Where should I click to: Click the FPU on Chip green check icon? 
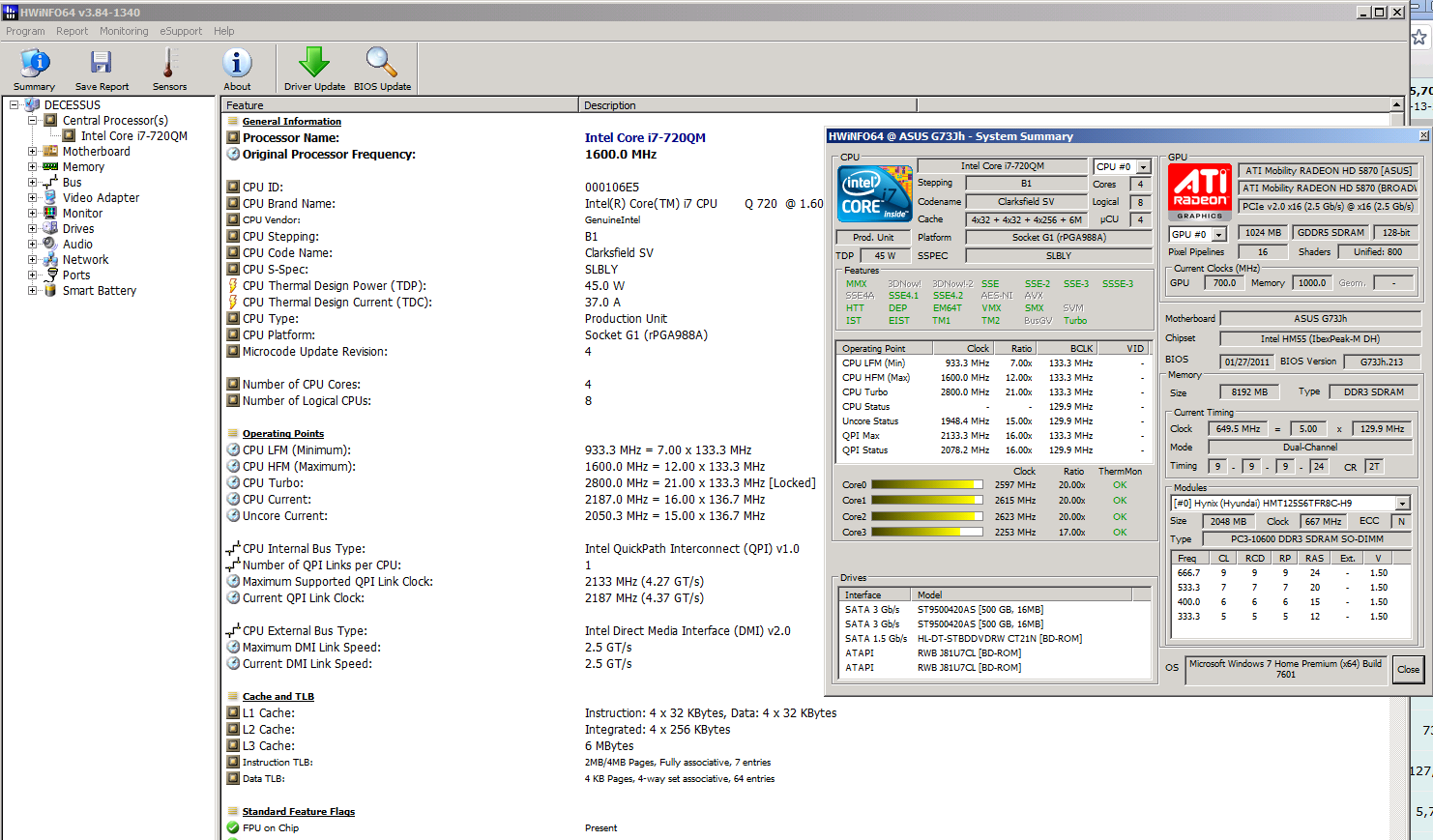[233, 828]
